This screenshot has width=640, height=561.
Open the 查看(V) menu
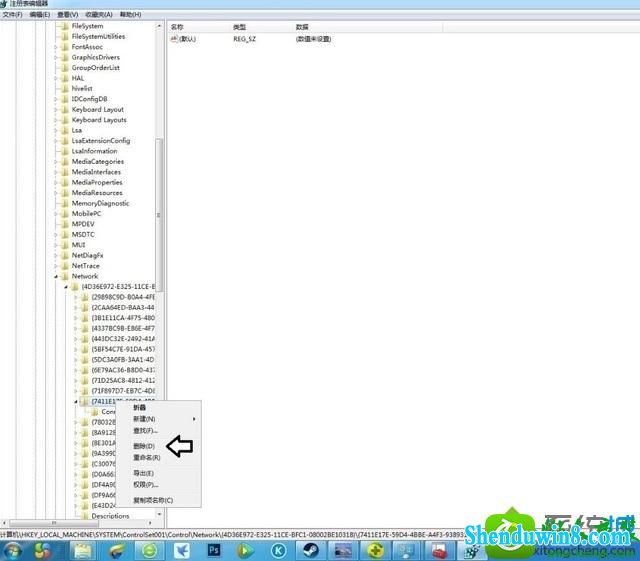tap(67, 15)
